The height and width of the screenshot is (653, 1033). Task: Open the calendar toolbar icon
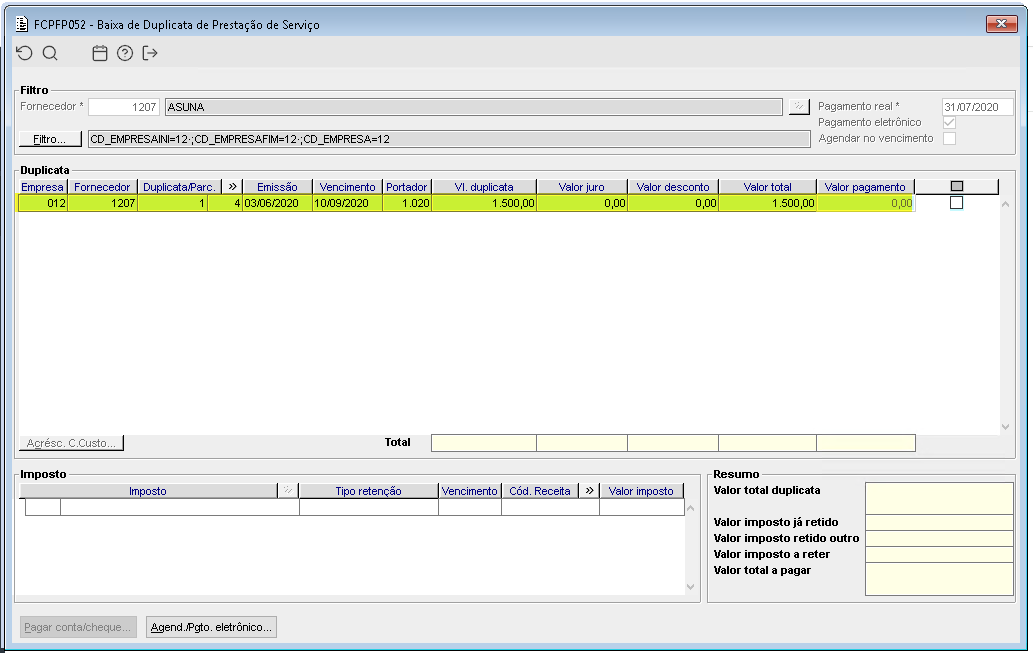pyautogui.click(x=99, y=53)
